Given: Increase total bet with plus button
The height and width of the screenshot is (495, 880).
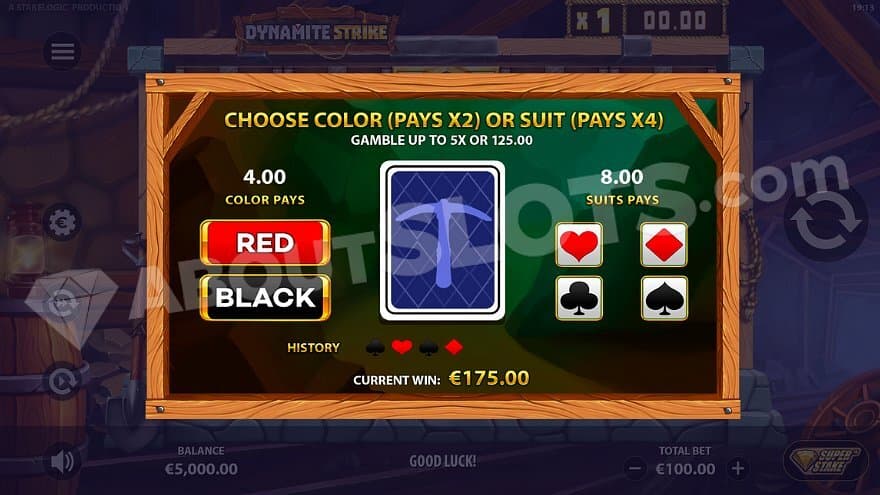Looking at the screenshot, I should (x=737, y=468).
